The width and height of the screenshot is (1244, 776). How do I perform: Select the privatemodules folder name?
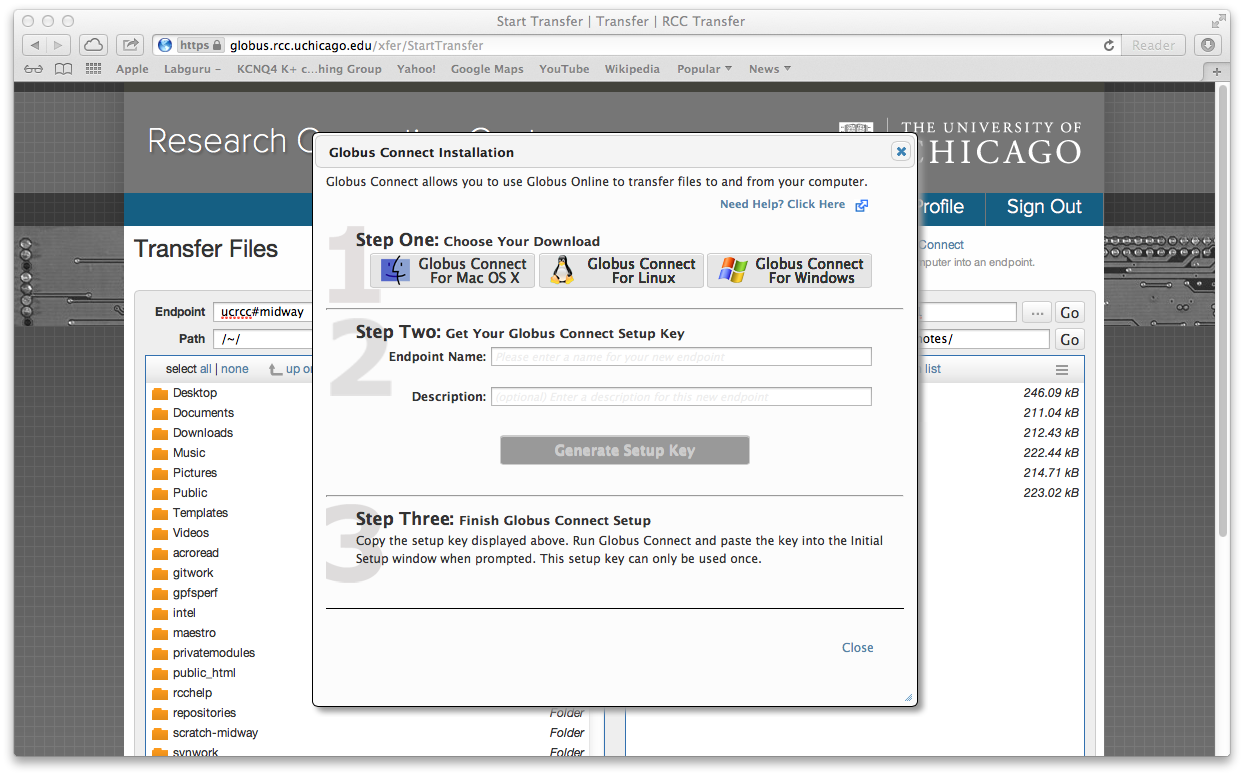pos(214,653)
